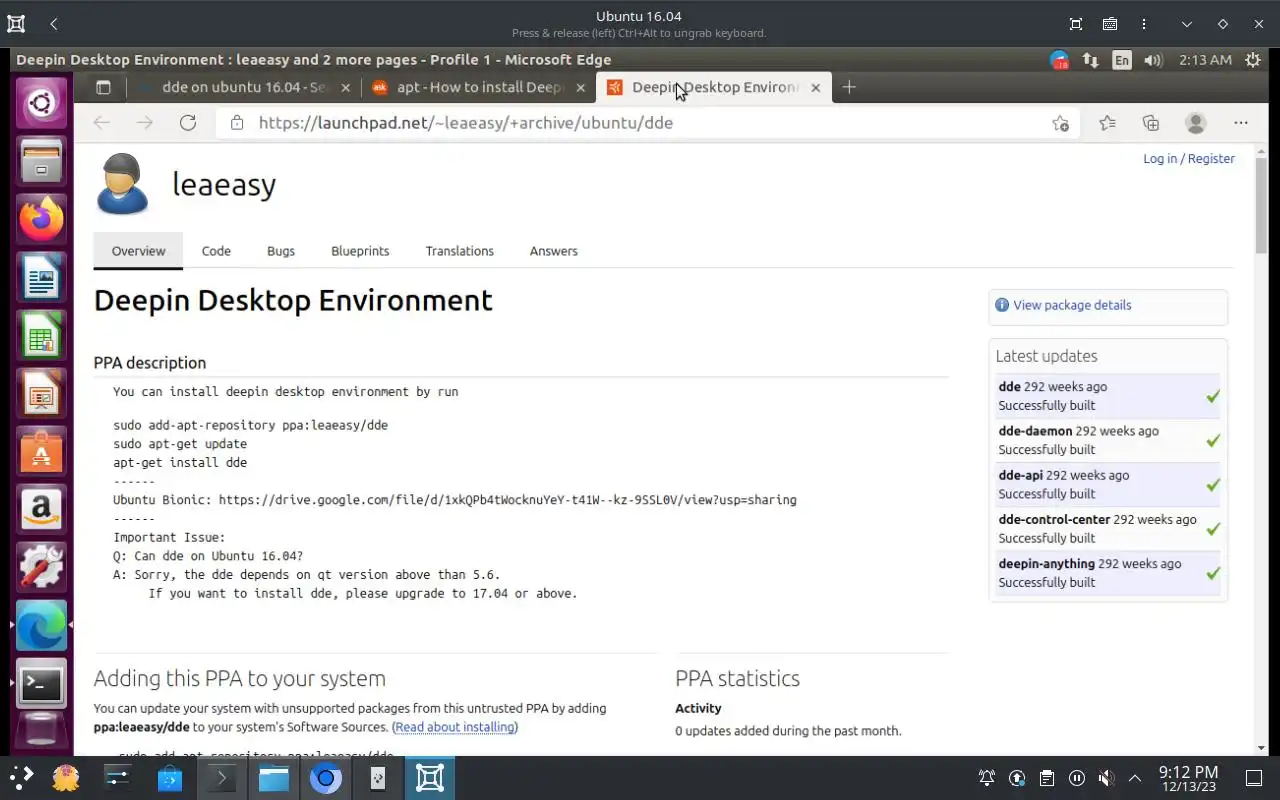Toggle VM viewer fullscreen mode
Viewport: 1280px width, 800px height.
(1076, 24)
